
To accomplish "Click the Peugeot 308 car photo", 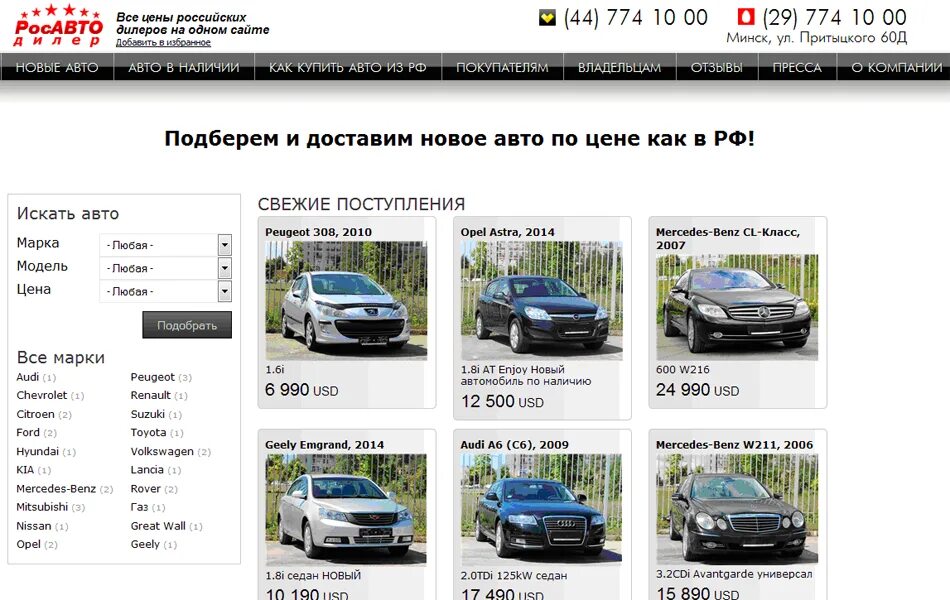I will [x=346, y=301].
